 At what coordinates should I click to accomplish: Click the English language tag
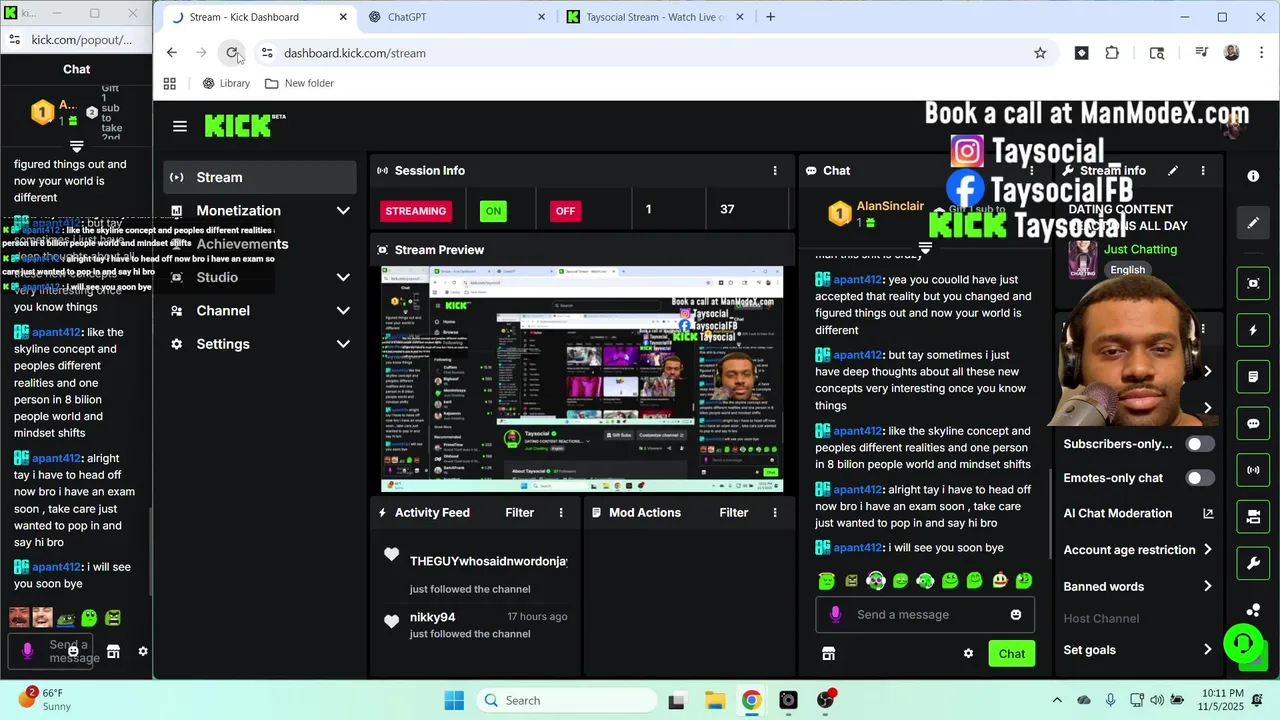click(1127, 270)
